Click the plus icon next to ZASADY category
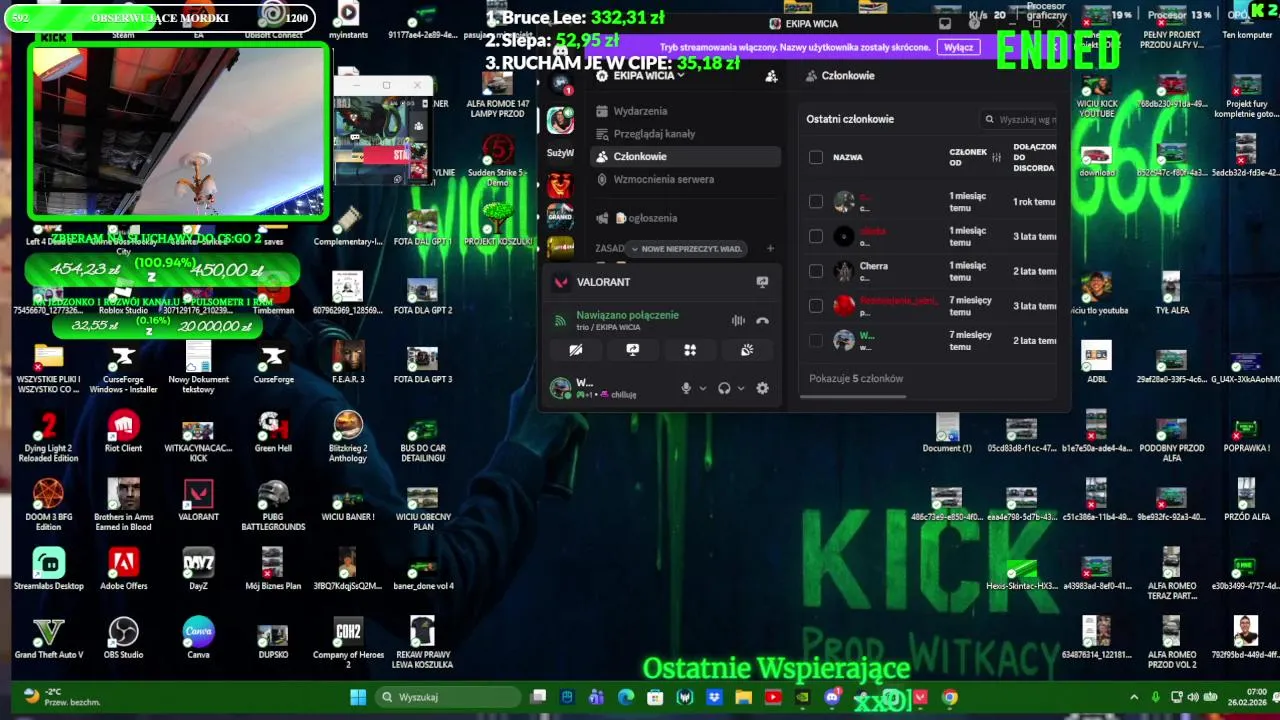This screenshot has width=1280, height=720. 770,248
